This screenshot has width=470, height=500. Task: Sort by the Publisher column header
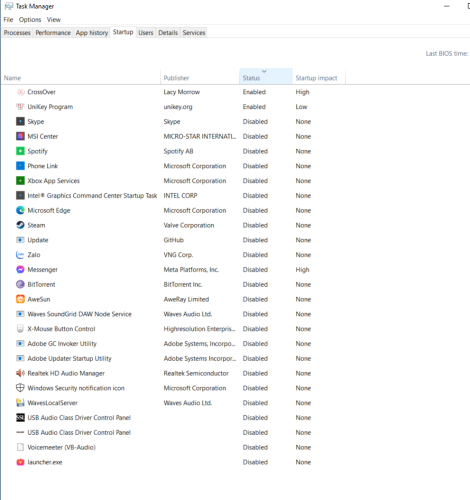pyautogui.click(x=200, y=76)
